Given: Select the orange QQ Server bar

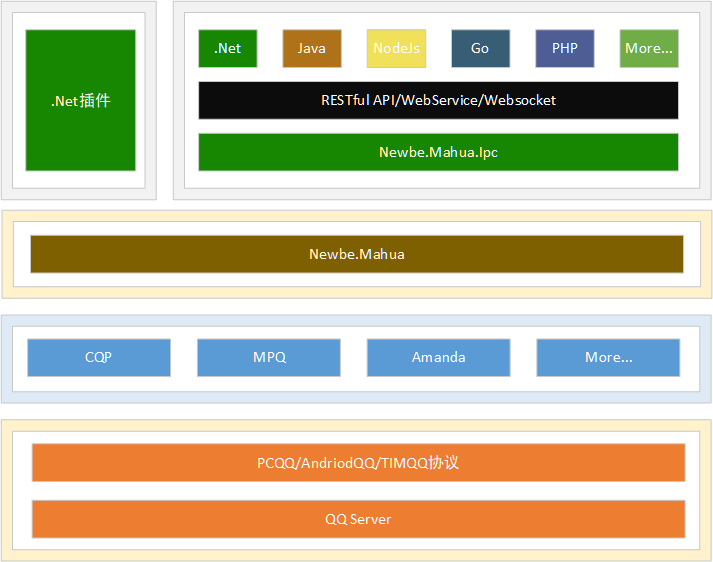Looking at the screenshot, I should point(358,519).
